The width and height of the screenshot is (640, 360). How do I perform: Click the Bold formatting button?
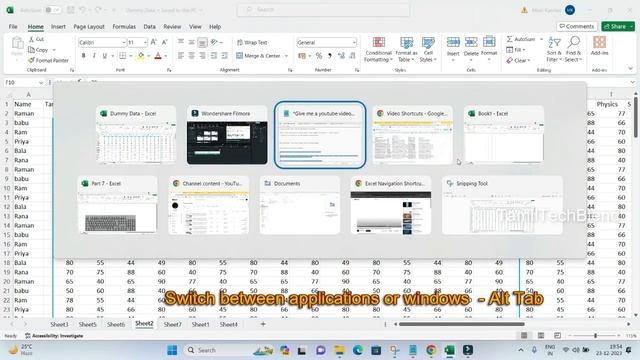tap(84, 56)
